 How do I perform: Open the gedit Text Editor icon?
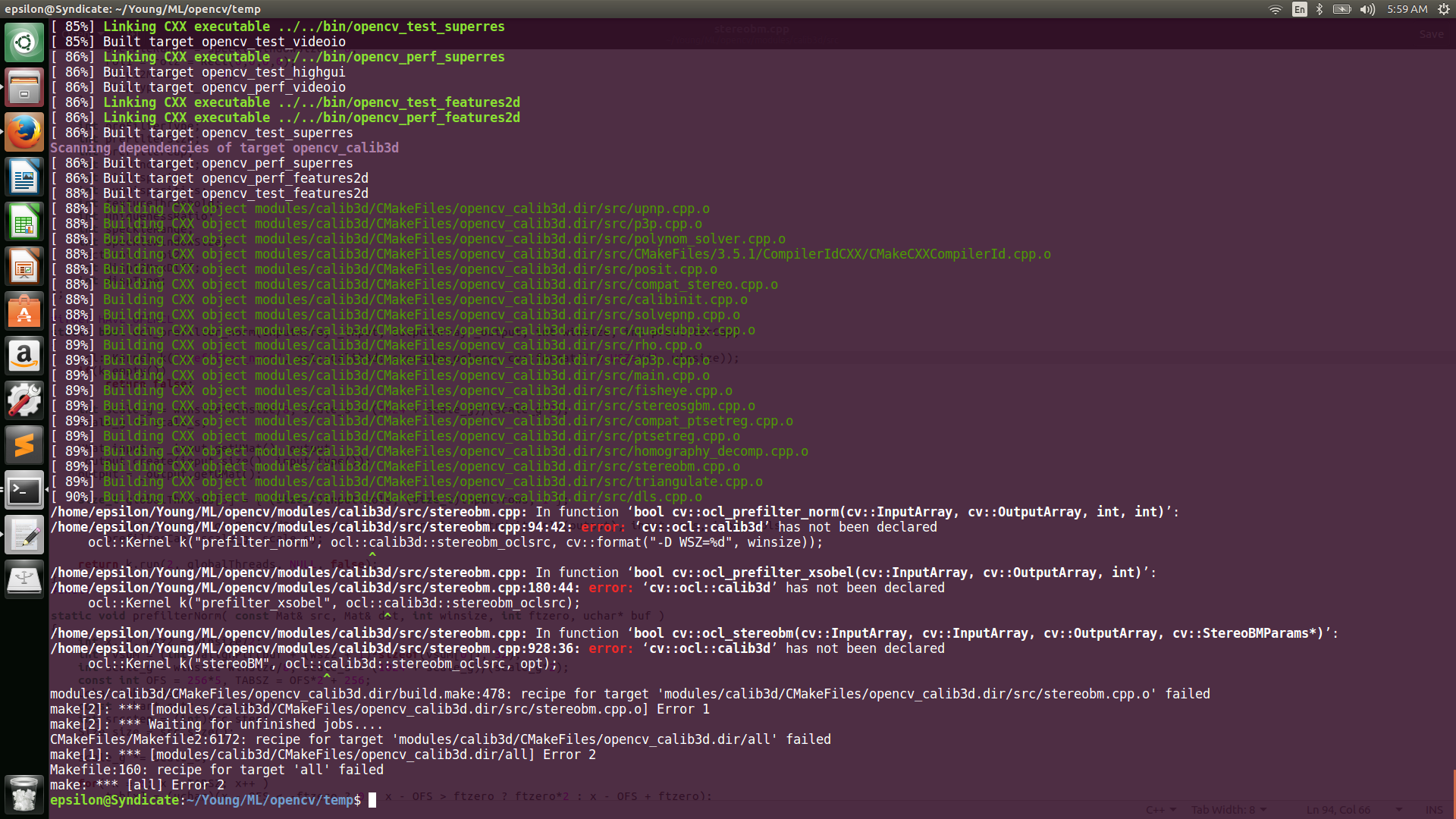pos(24,535)
